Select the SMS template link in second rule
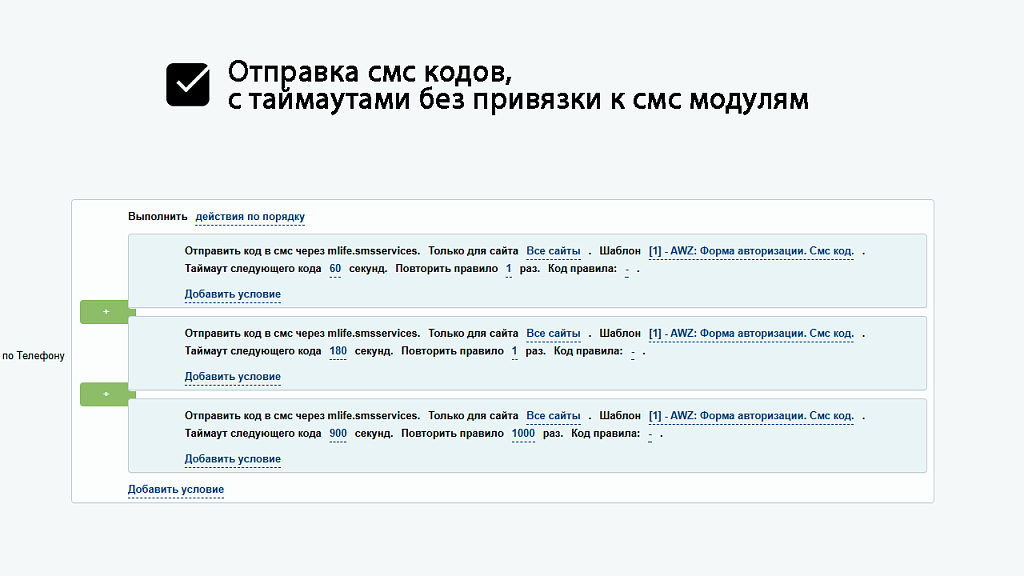Screen dimensions: 1024x576 pos(752,333)
